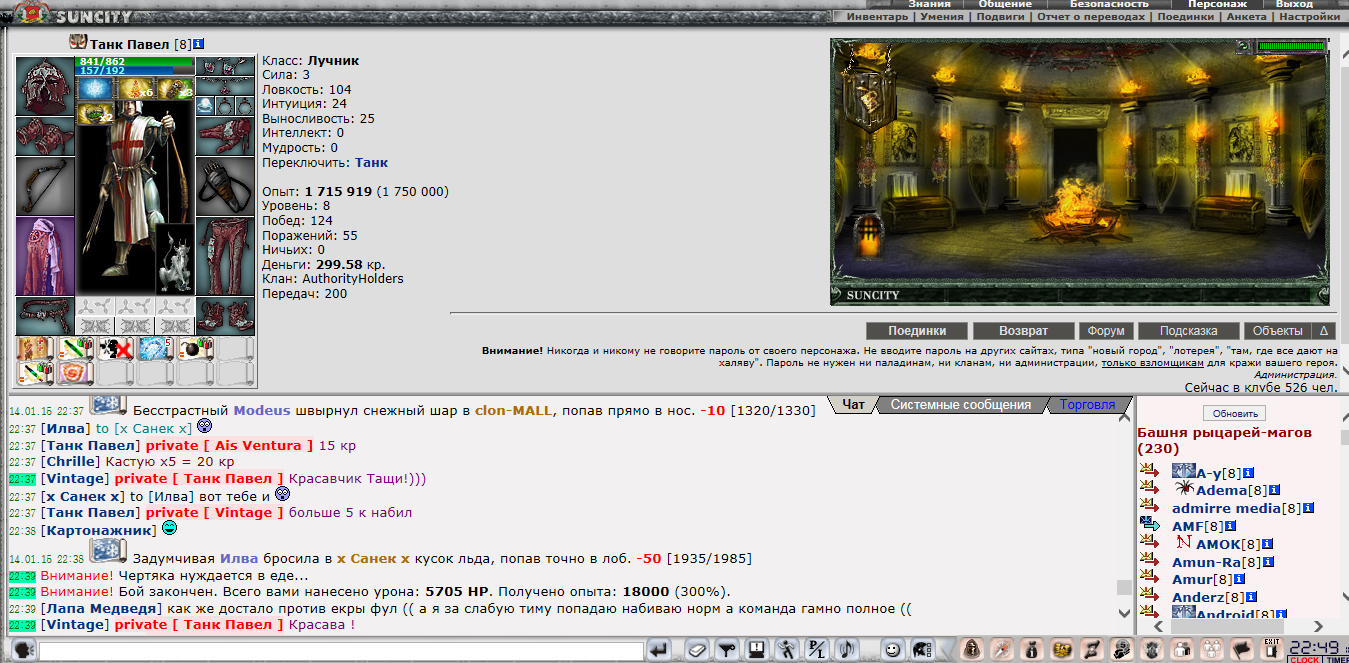Select player AMF in the list

[1188, 526]
